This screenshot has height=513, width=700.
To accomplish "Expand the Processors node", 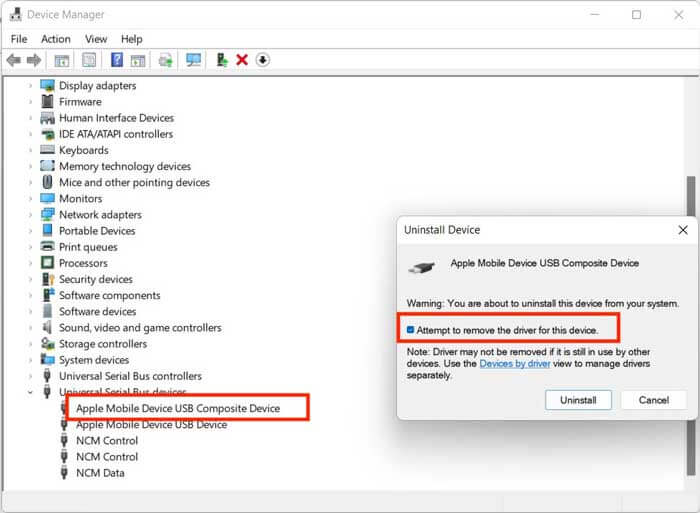I will 30,263.
